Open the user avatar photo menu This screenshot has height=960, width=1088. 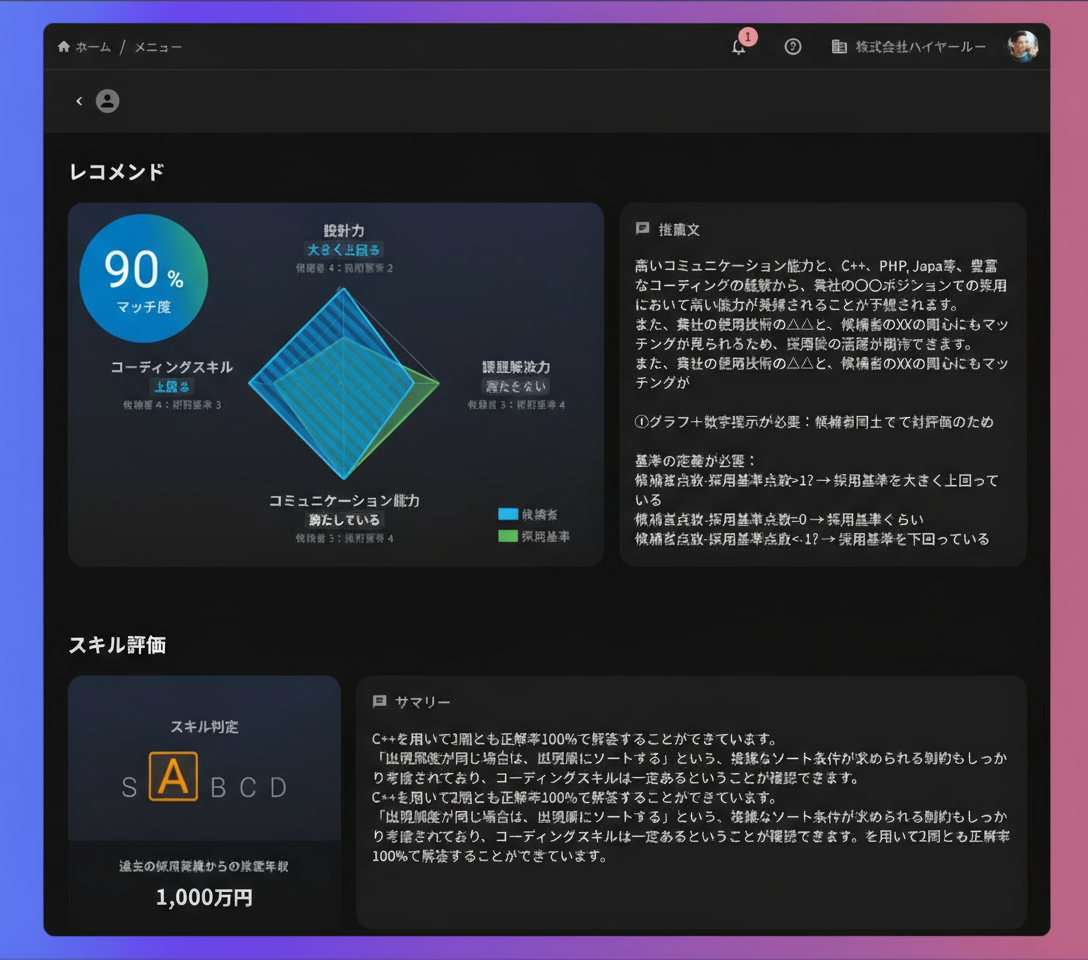pos(1022,46)
